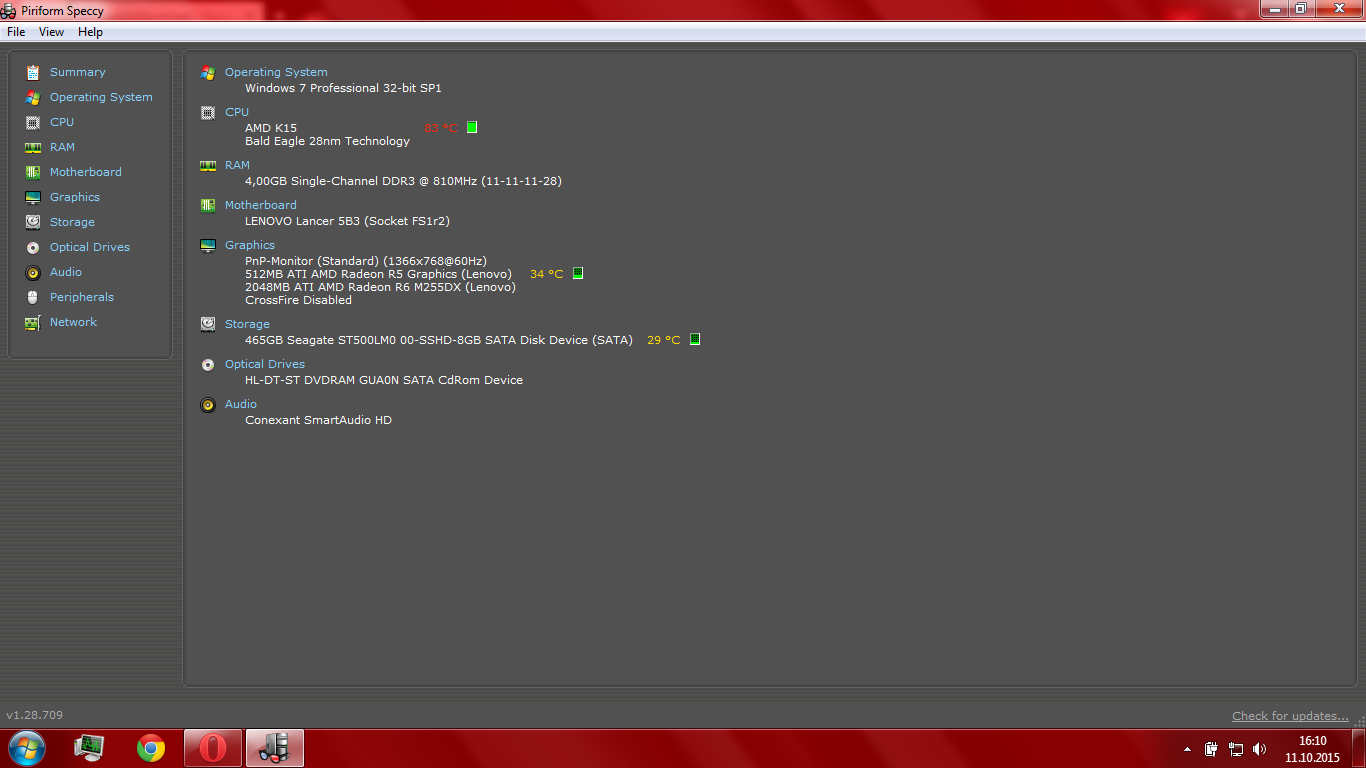Click 'LENOVO Lancer 5B3 (Socket FS1r2)' text
Screen dimensions: 1366x768
click(x=347, y=221)
